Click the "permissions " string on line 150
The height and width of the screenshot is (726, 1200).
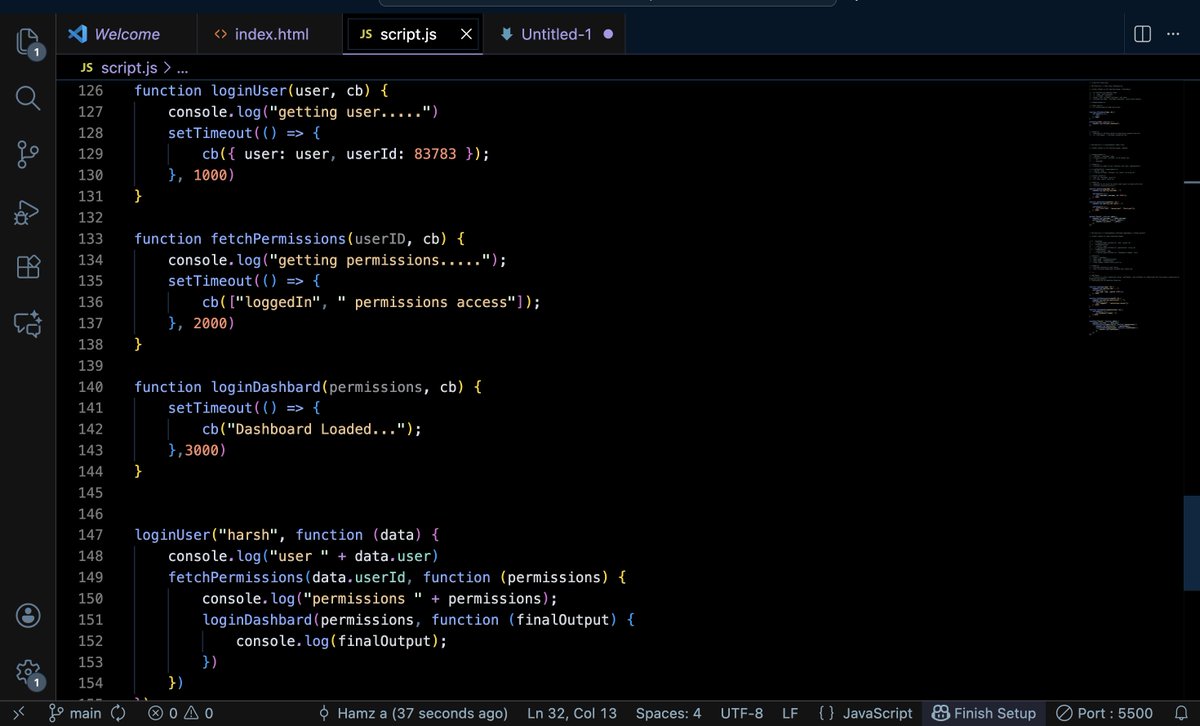pyautogui.click(x=363, y=598)
